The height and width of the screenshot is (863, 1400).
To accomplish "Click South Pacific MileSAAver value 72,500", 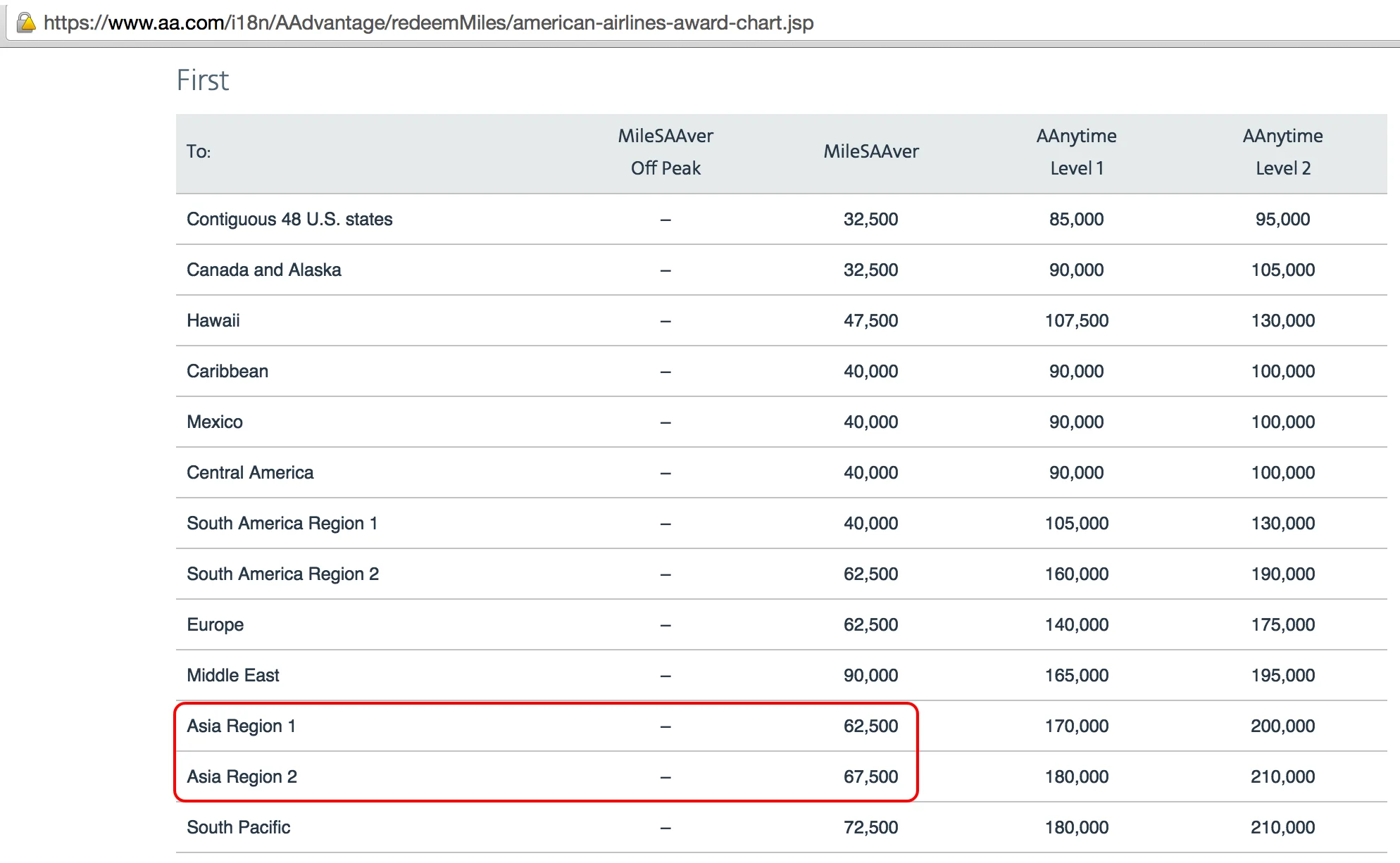I will point(870,828).
